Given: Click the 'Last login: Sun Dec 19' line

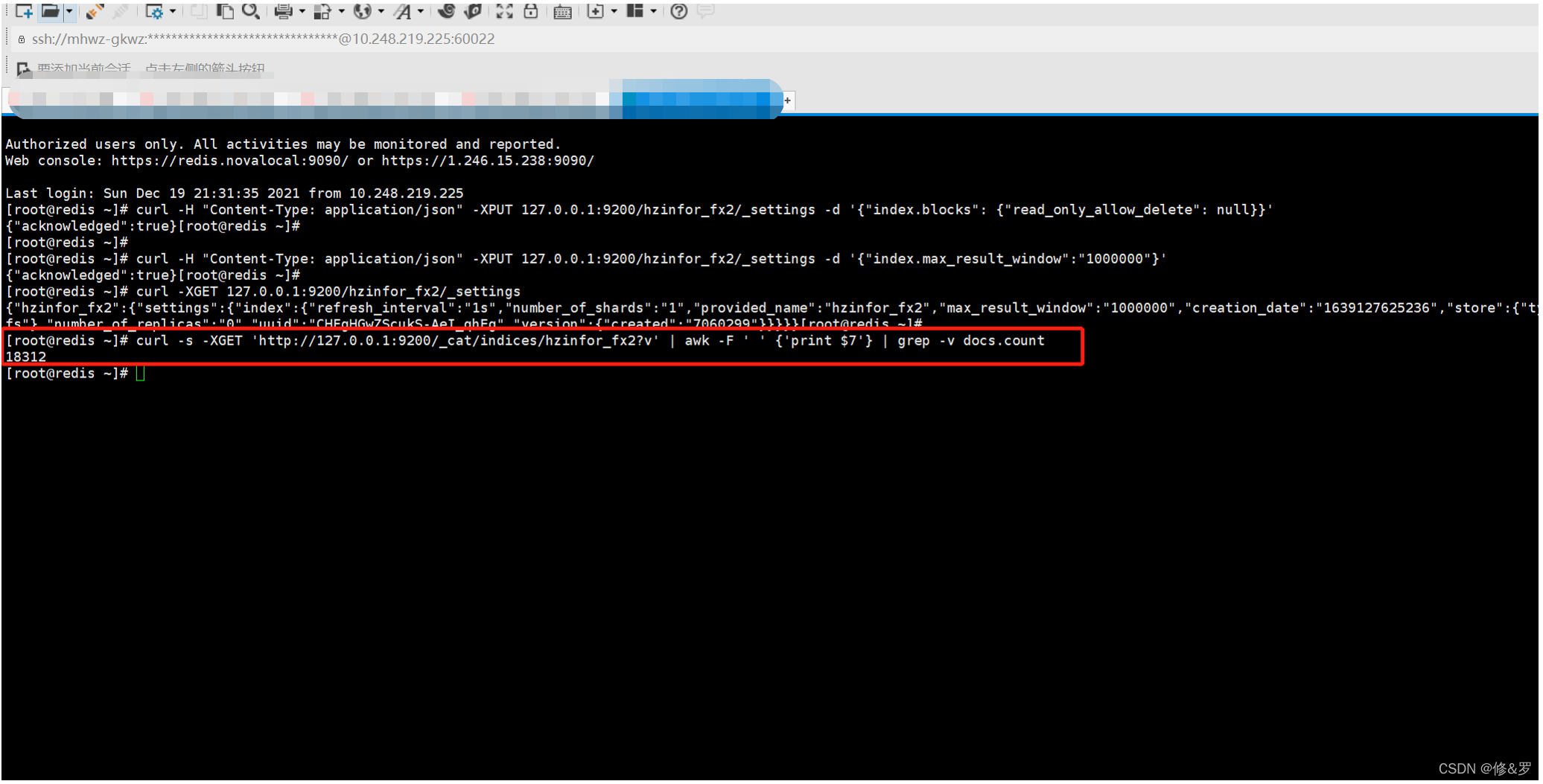Looking at the screenshot, I should [x=234, y=194].
